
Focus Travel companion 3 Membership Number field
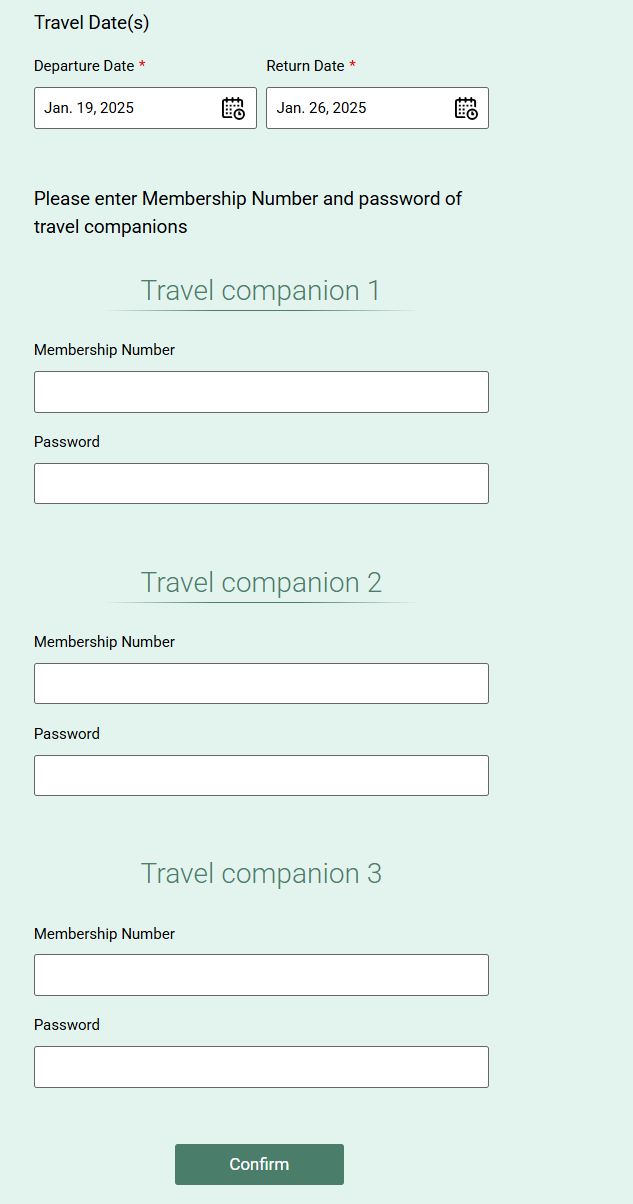[x=261, y=975]
